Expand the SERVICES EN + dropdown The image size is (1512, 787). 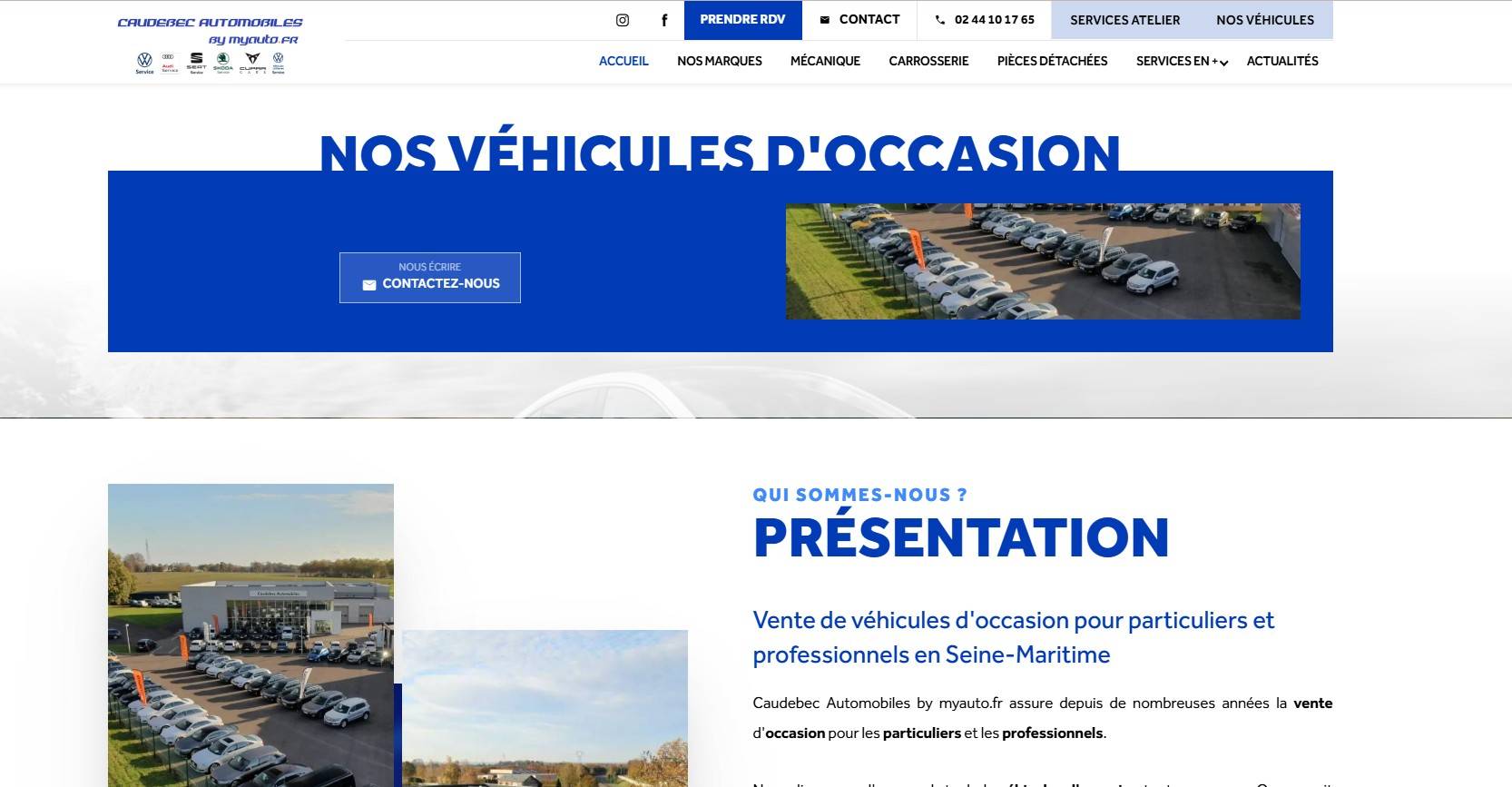[x=1182, y=61]
